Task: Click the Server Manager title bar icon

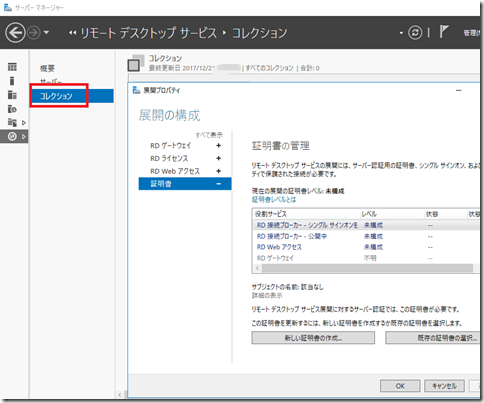Action: click(x=8, y=7)
